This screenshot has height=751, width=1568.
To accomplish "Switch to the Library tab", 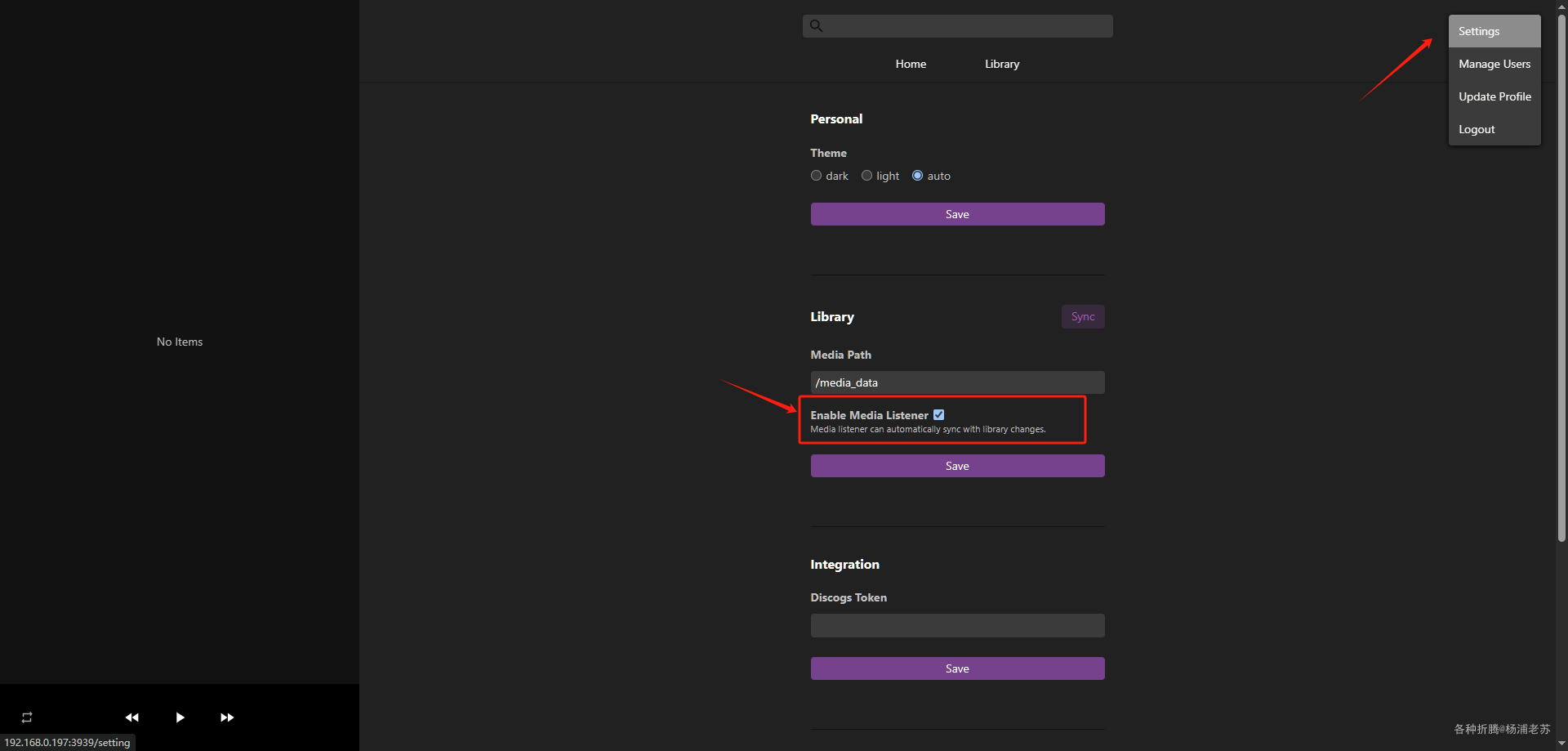I will coord(1002,64).
